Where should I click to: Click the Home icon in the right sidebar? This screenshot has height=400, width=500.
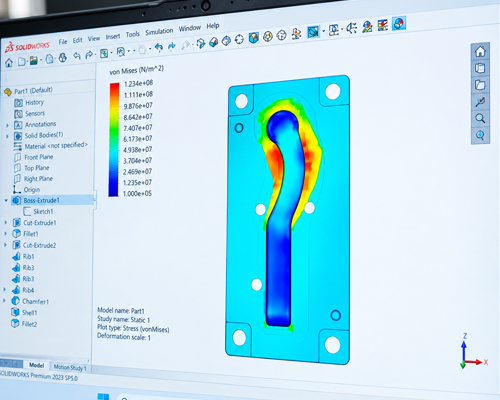pyautogui.click(x=480, y=51)
